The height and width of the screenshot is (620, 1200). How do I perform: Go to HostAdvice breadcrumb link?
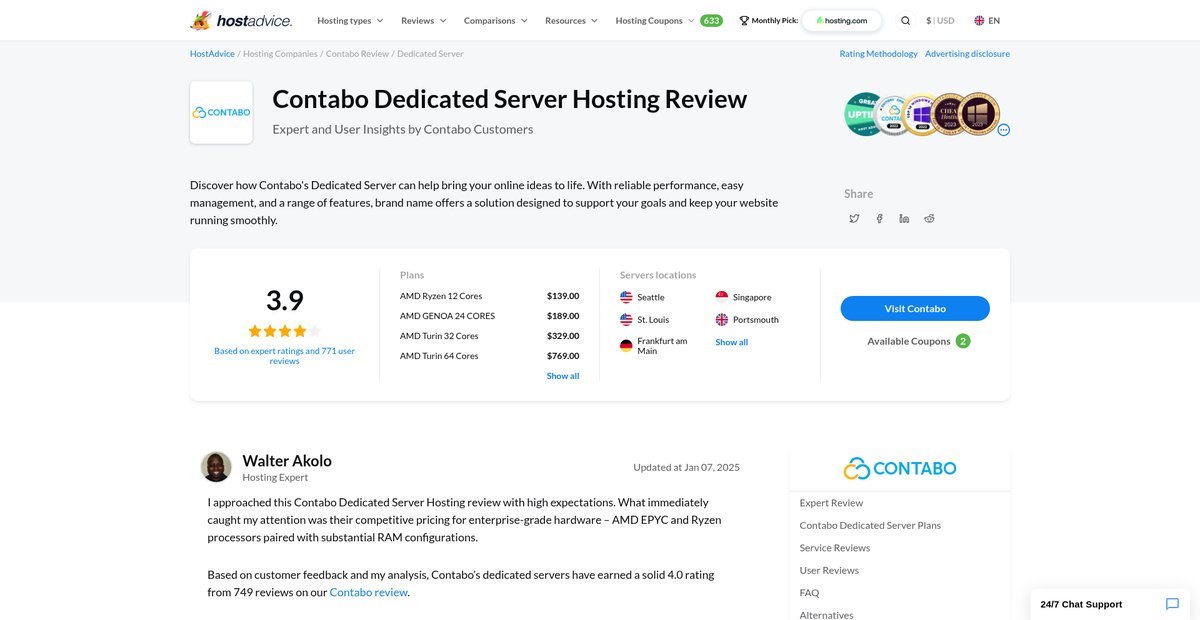tap(211, 54)
